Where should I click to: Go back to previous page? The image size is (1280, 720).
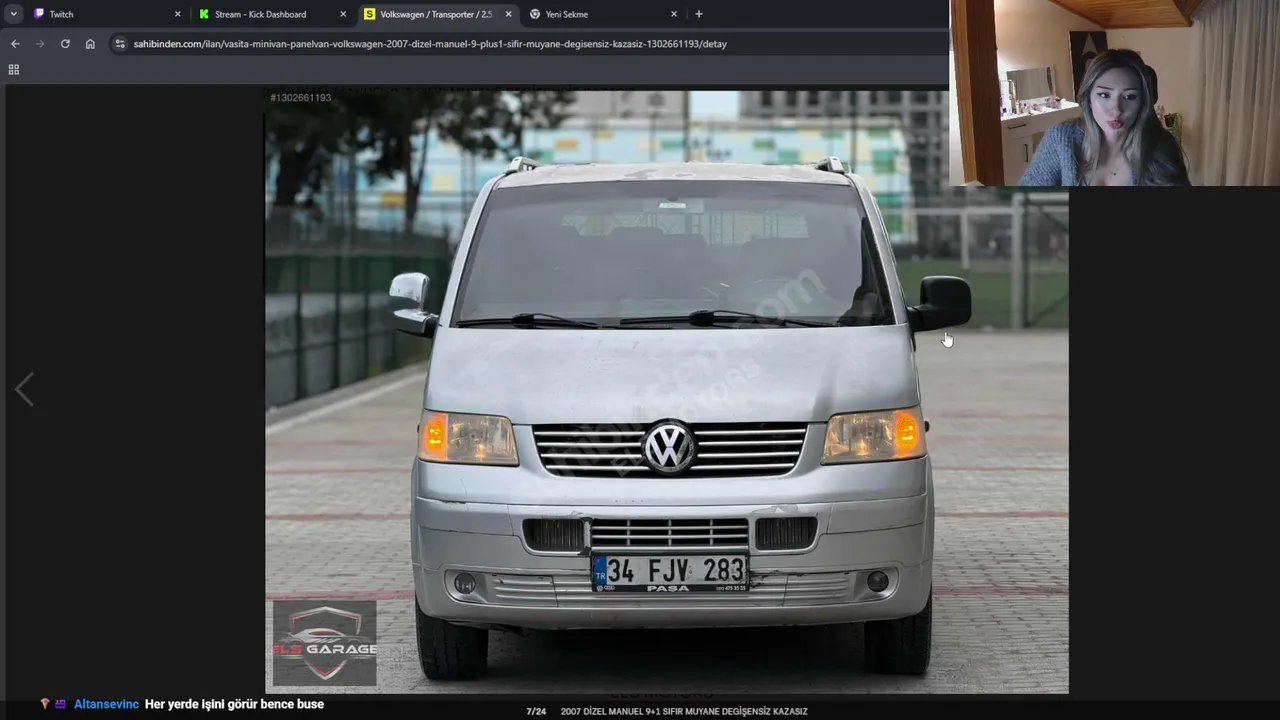(x=15, y=44)
